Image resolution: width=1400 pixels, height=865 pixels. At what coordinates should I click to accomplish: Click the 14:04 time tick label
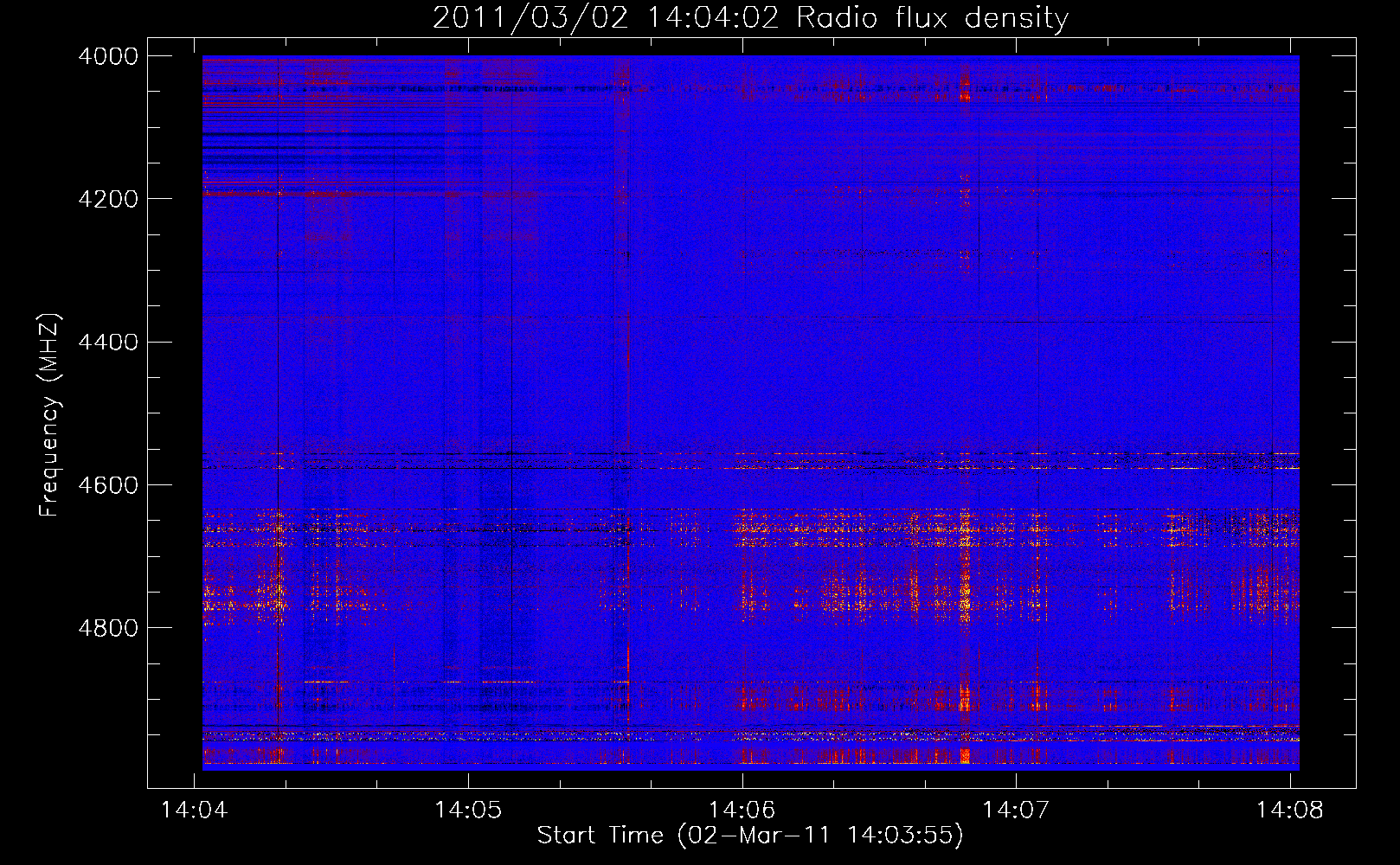(195, 811)
